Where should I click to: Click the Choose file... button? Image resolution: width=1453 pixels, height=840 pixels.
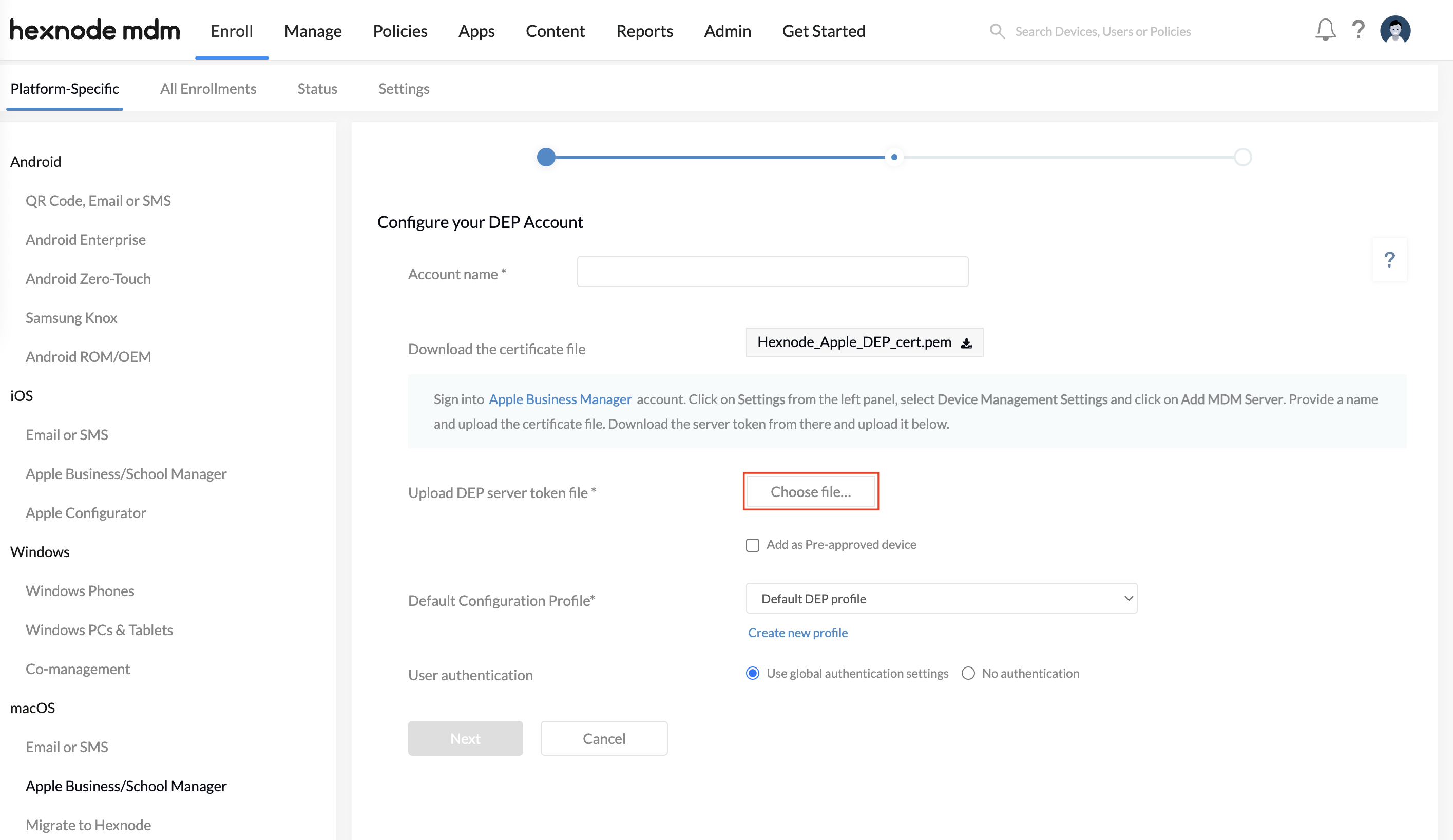(x=811, y=491)
